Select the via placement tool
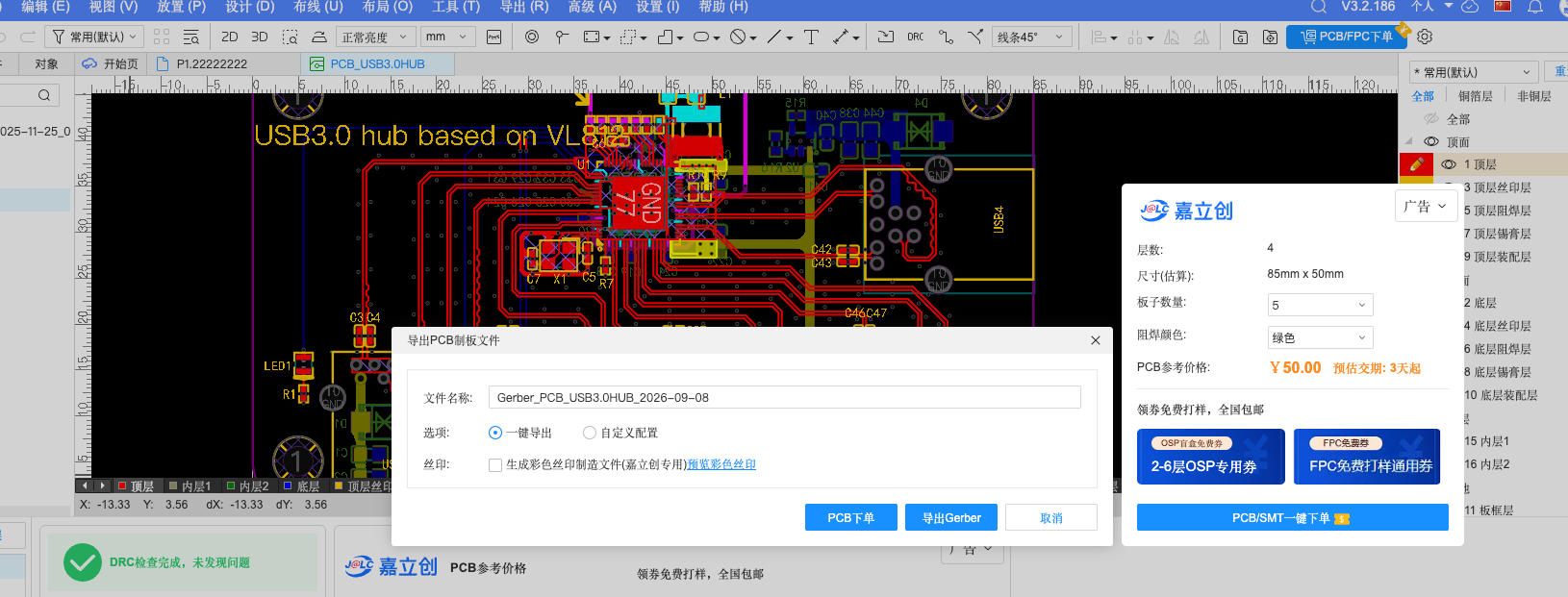The image size is (1568, 597). point(532,37)
